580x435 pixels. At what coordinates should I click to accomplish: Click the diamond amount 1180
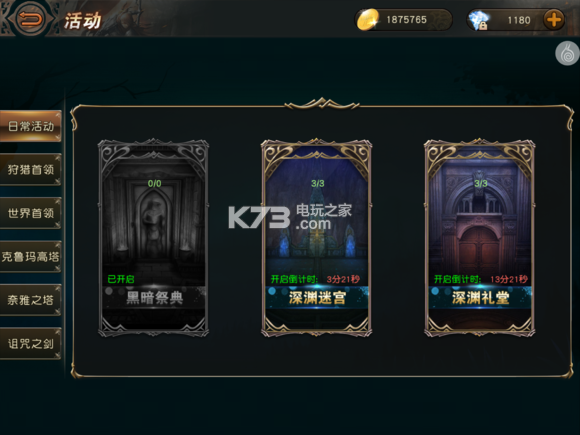[x=519, y=20]
